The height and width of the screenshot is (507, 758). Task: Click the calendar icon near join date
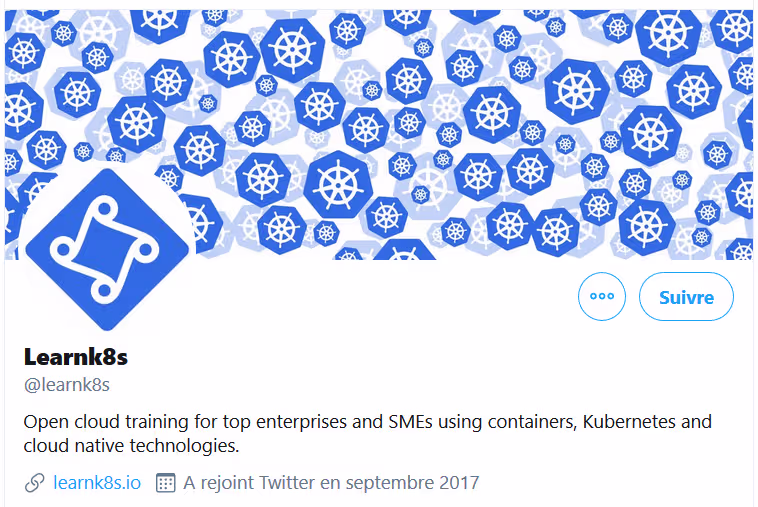[165, 482]
